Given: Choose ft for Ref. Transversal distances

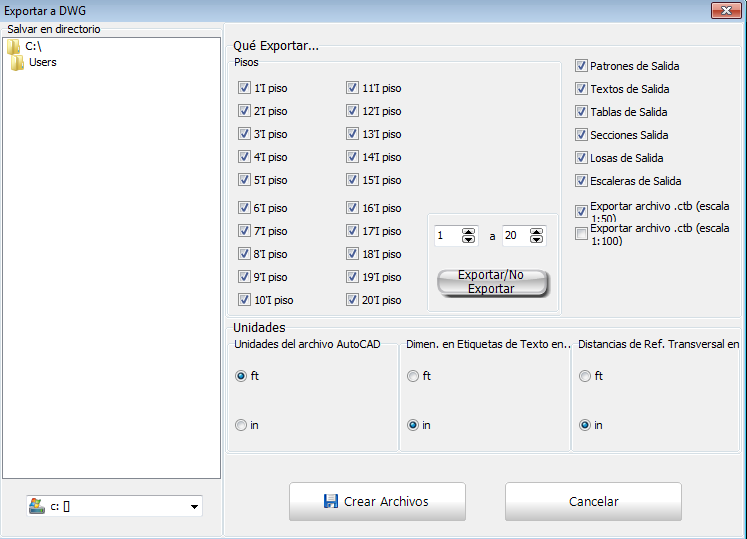Looking at the screenshot, I should pyautogui.click(x=585, y=376).
